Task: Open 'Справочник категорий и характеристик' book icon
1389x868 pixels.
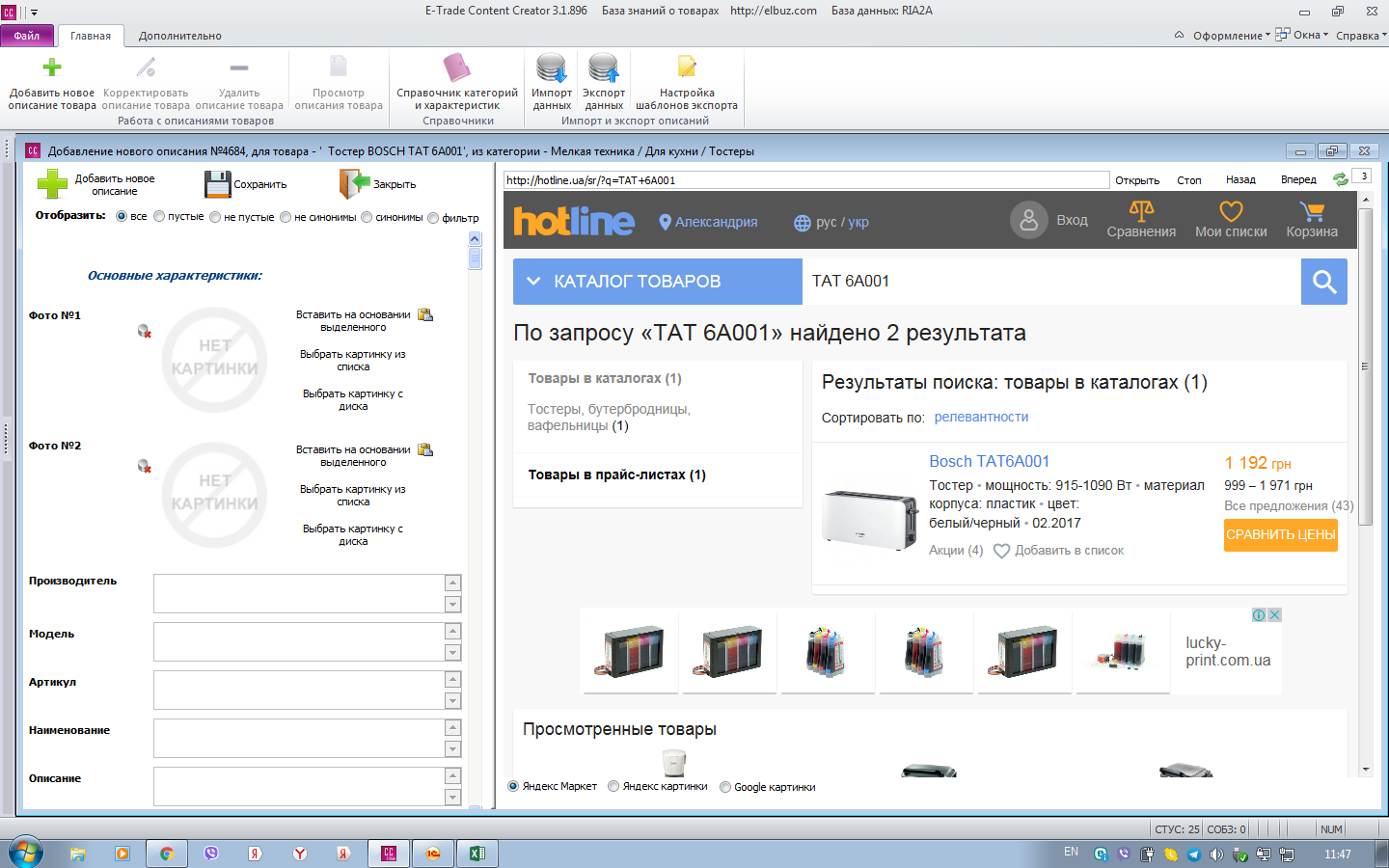Action: point(457,68)
